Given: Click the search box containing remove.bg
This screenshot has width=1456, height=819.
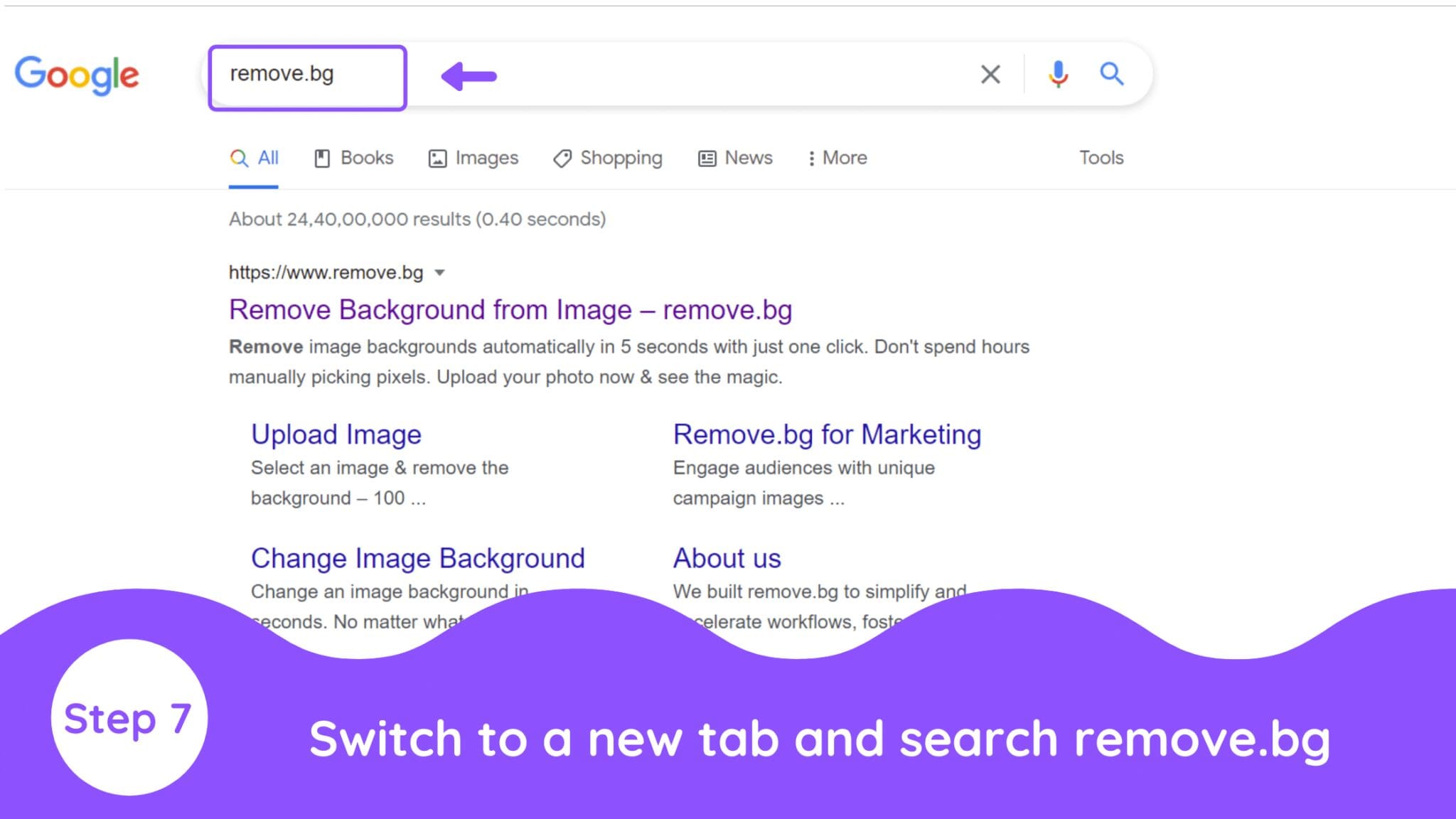Looking at the screenshot, I should pos(307,75).
